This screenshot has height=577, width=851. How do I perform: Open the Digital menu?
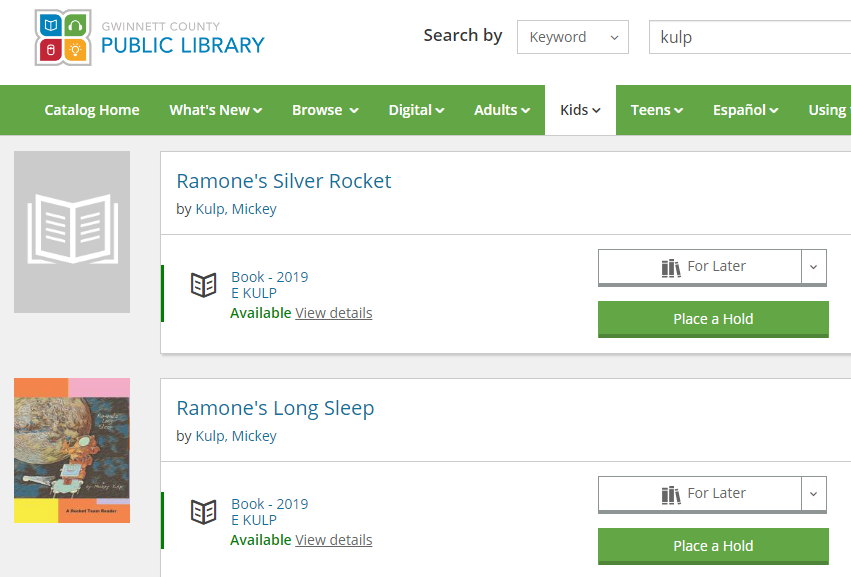click(x=416, y=110)
